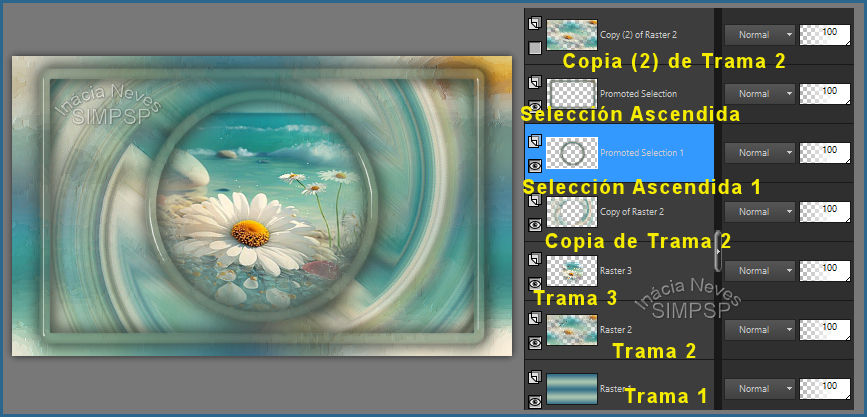Viewport: 867px width, 417px height.
Task: Select layer name "Copy (2) of Raster 2"
Action: [638, 35]
